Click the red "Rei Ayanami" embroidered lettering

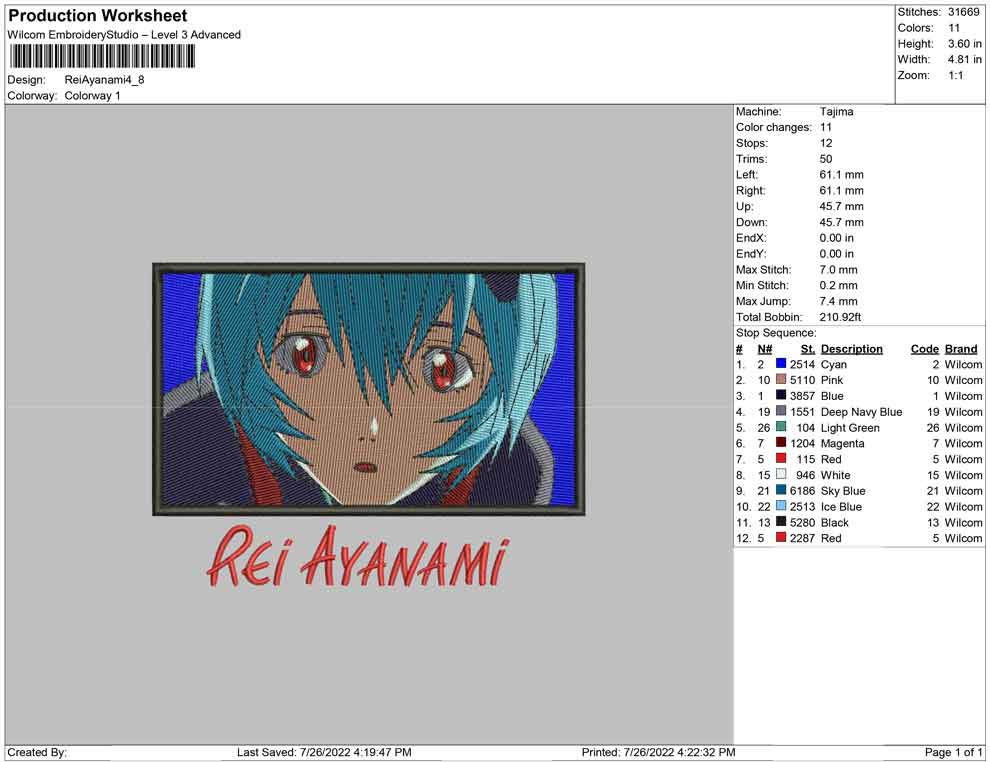pos(357,562)
